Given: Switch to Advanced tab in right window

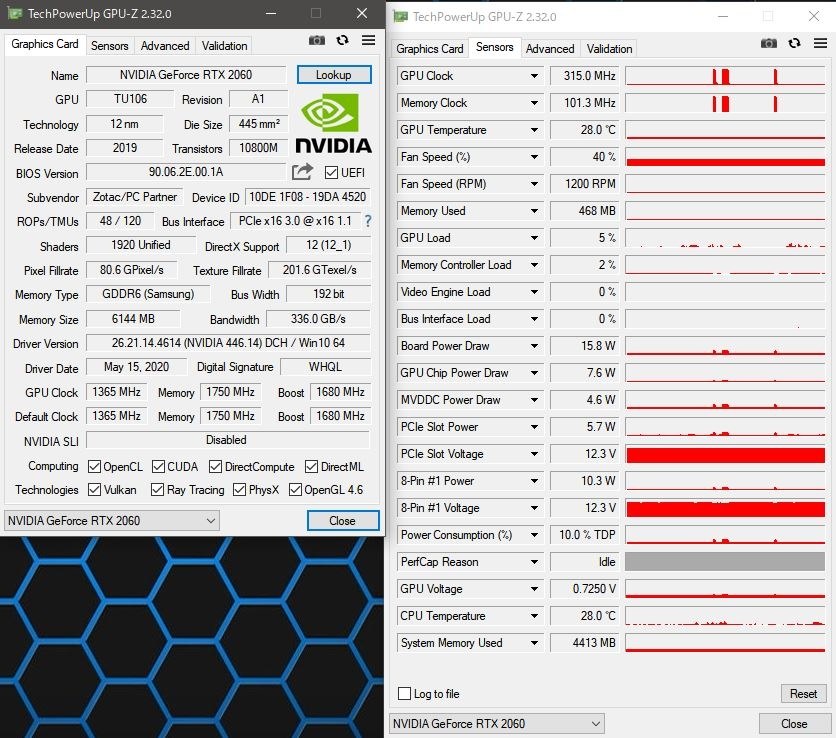Looking at the screenshot, I should pos(550,49).
